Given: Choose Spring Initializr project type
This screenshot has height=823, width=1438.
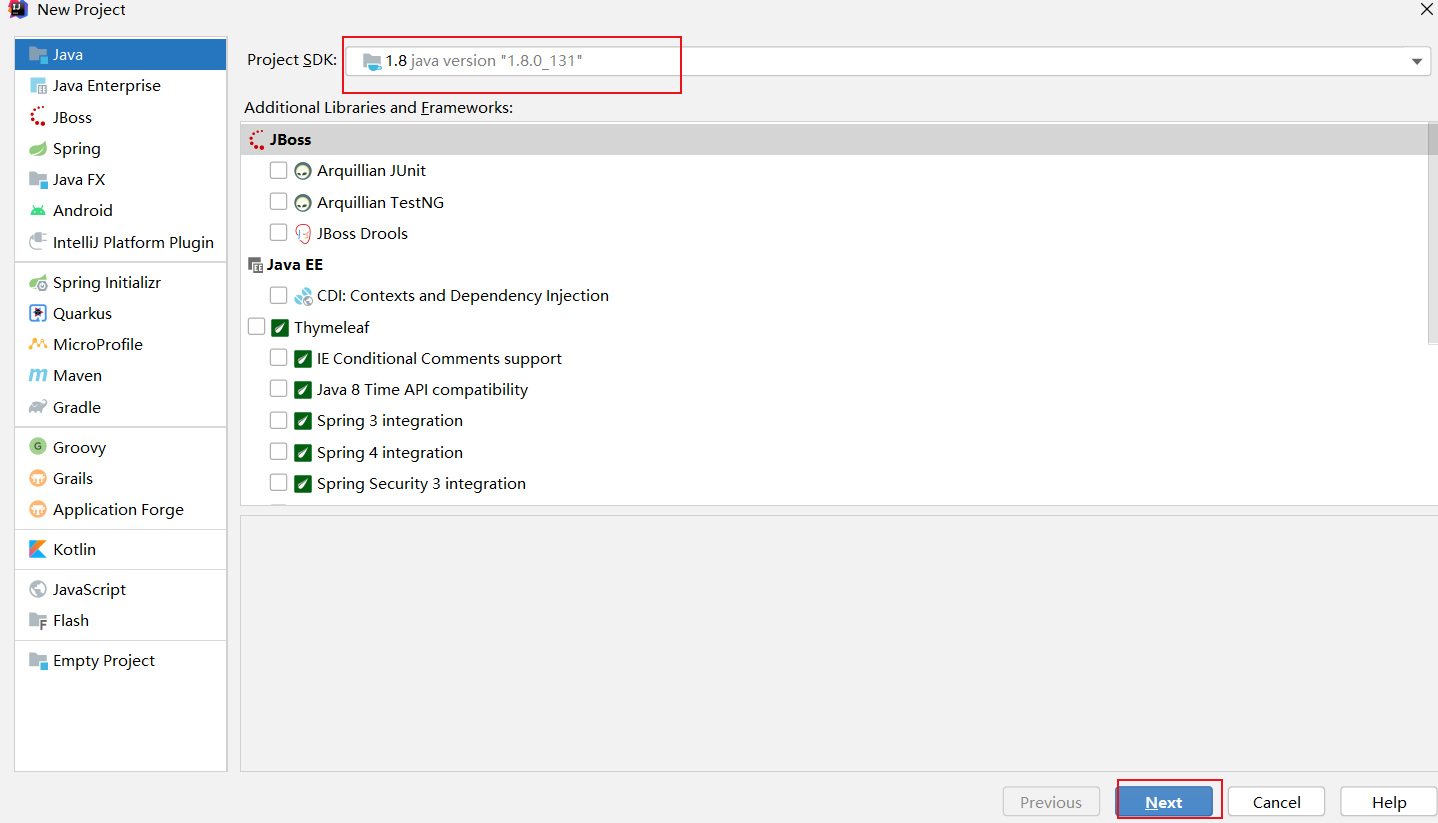Looking at the screenshot, I should pyautogui.click(x=120, y=282).
